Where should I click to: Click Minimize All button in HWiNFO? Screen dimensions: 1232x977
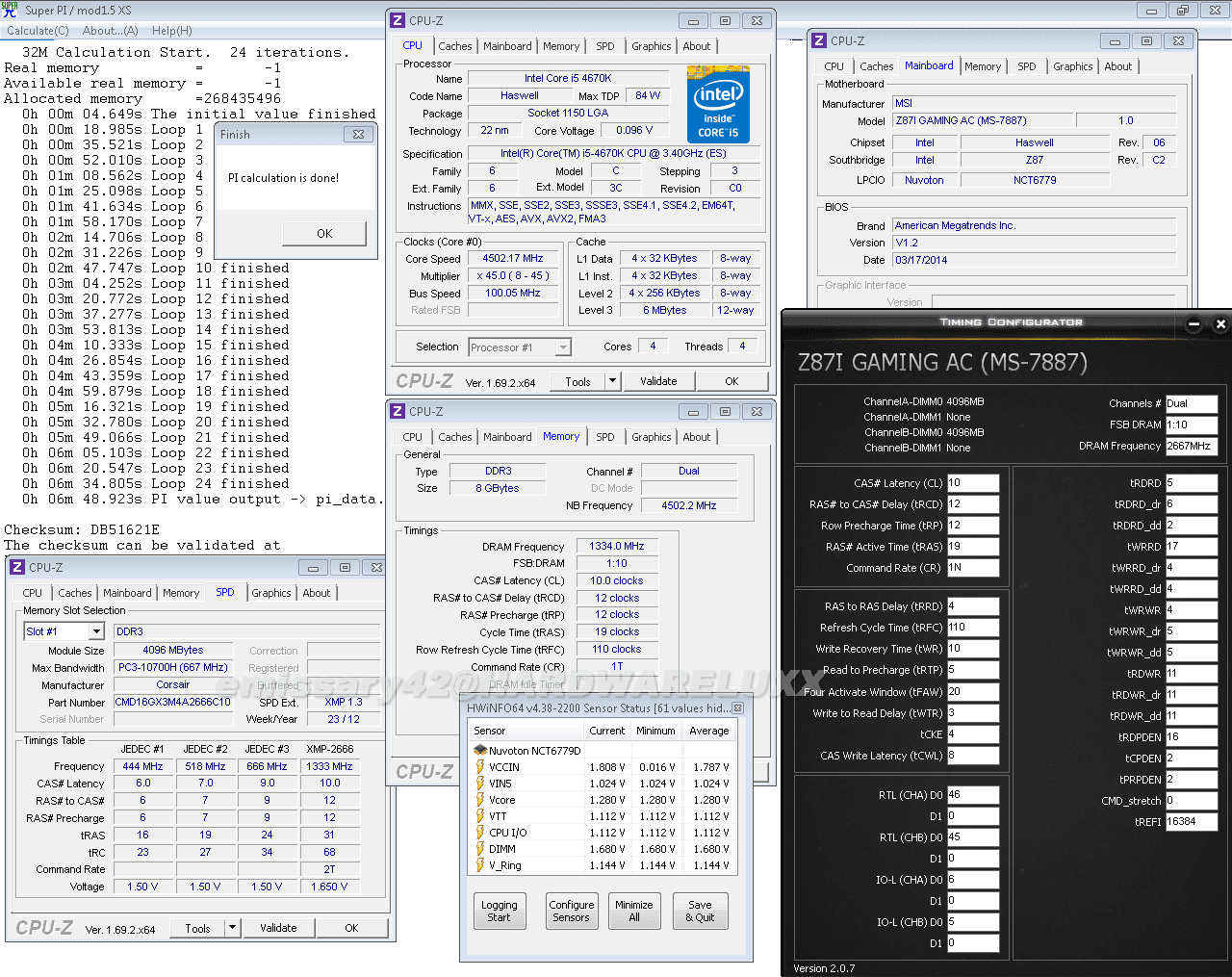pos(634,911)
